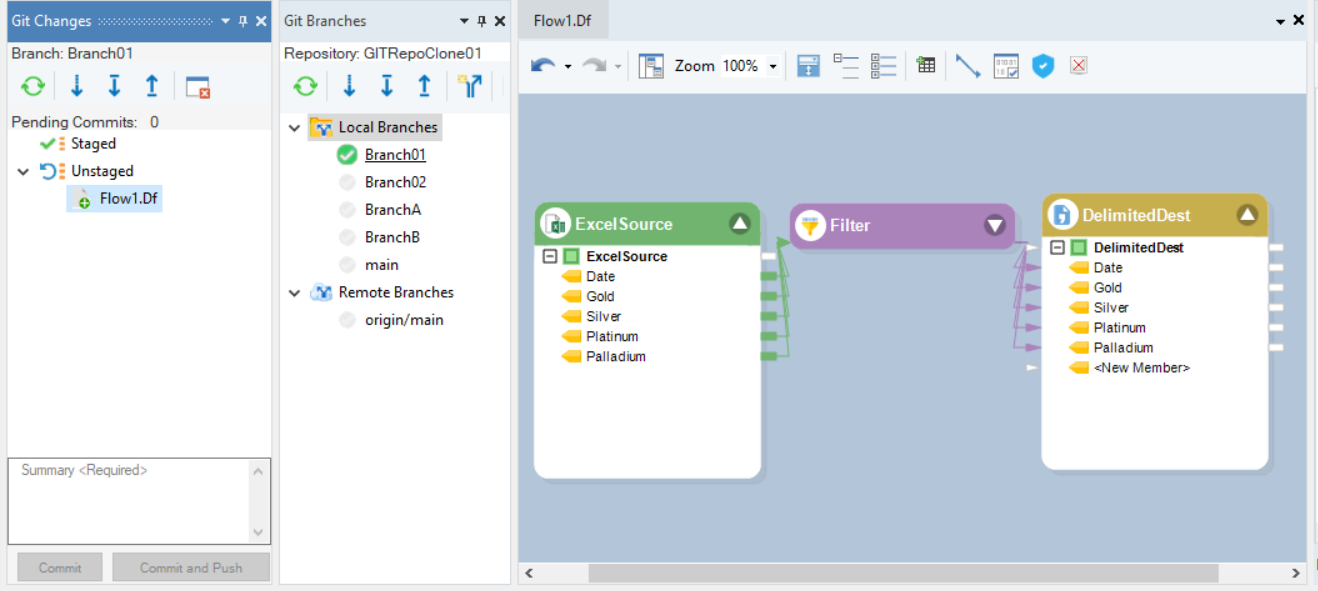Click the discard changes window icon in Git Changes

tap(198, 87)
